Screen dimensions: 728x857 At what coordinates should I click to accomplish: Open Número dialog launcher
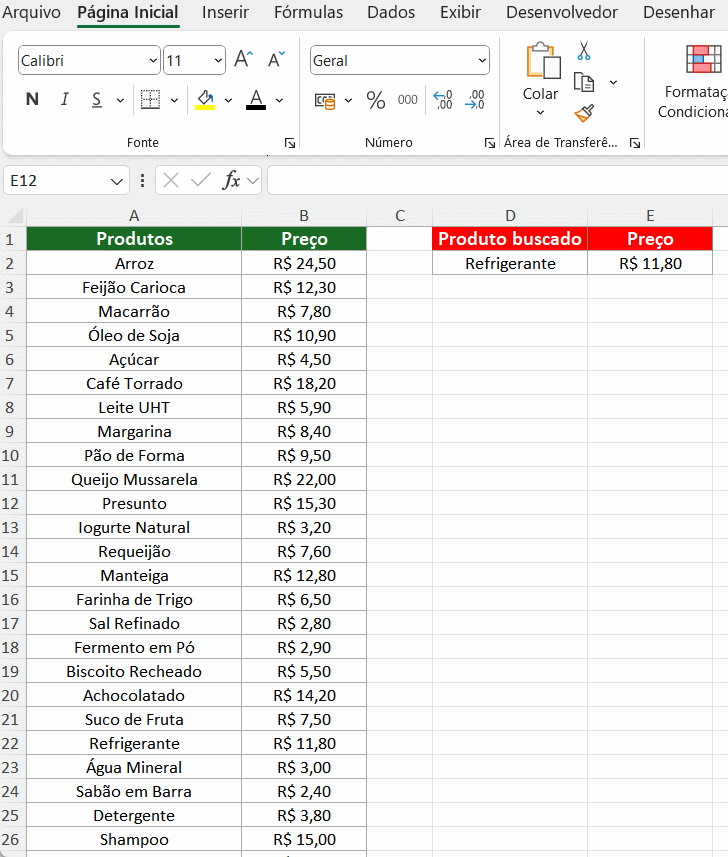pos(490,143)
